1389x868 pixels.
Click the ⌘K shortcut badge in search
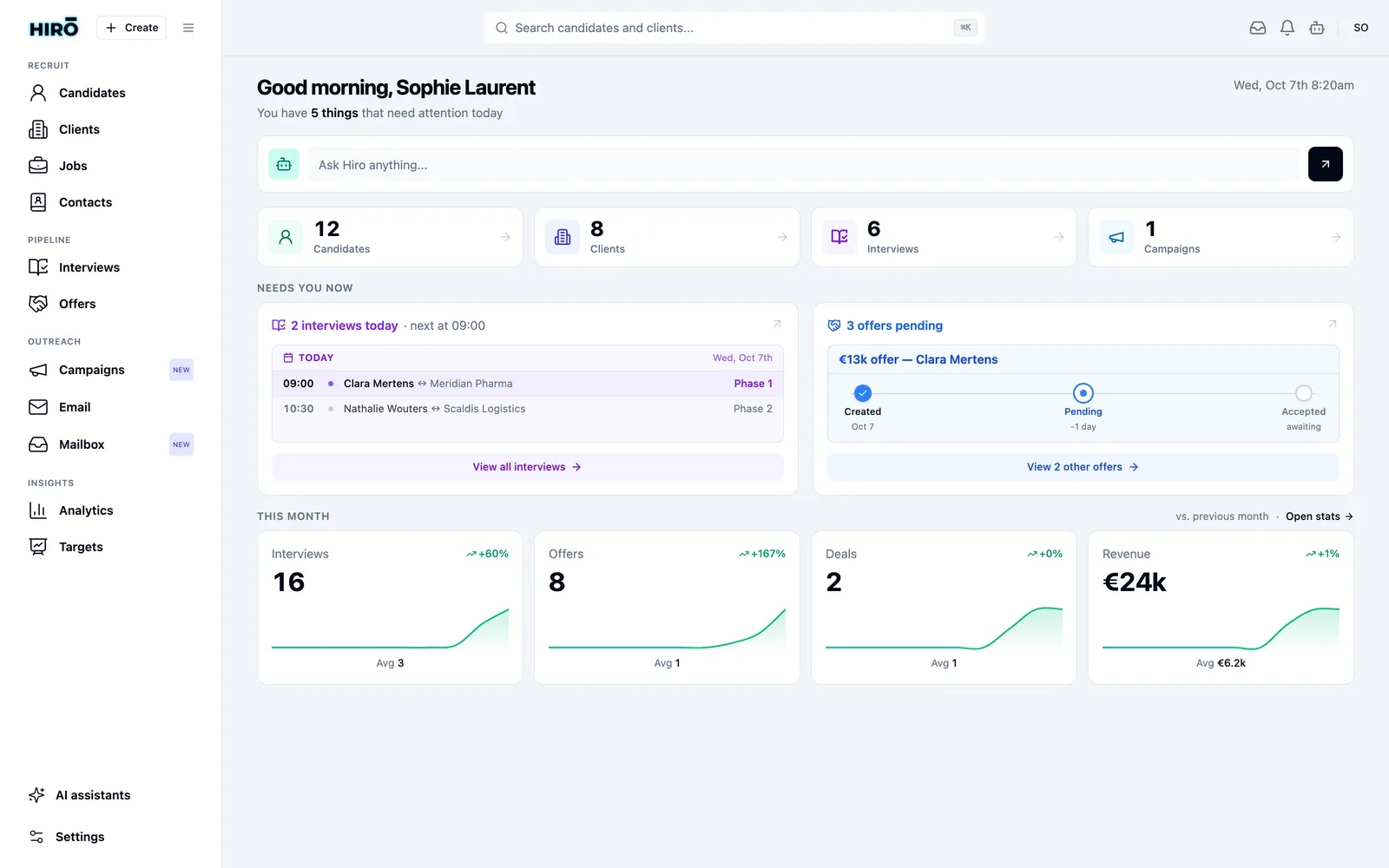click(x=965, y=28)
